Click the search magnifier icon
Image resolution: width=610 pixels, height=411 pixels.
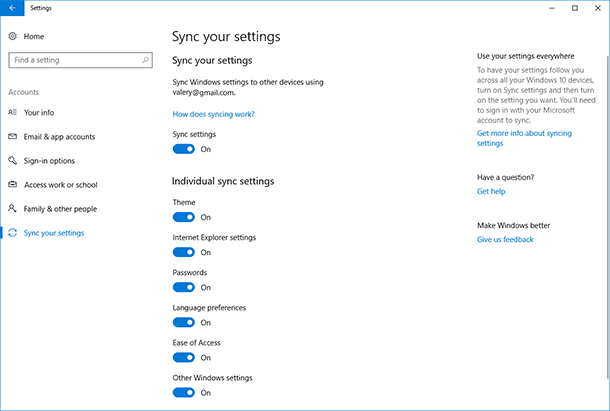[145, 60]
